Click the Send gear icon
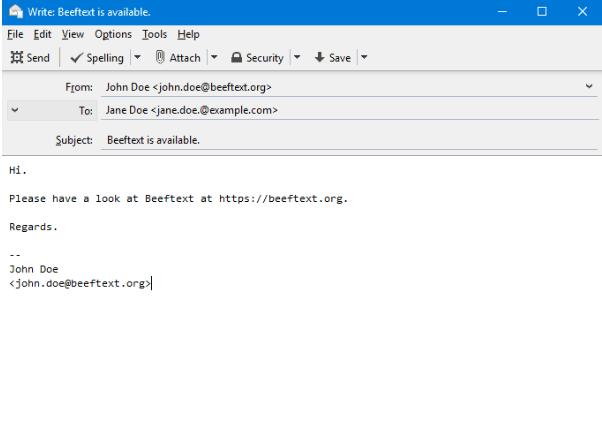The height and width of the screenshot is (441, 602). click(17, 57)
